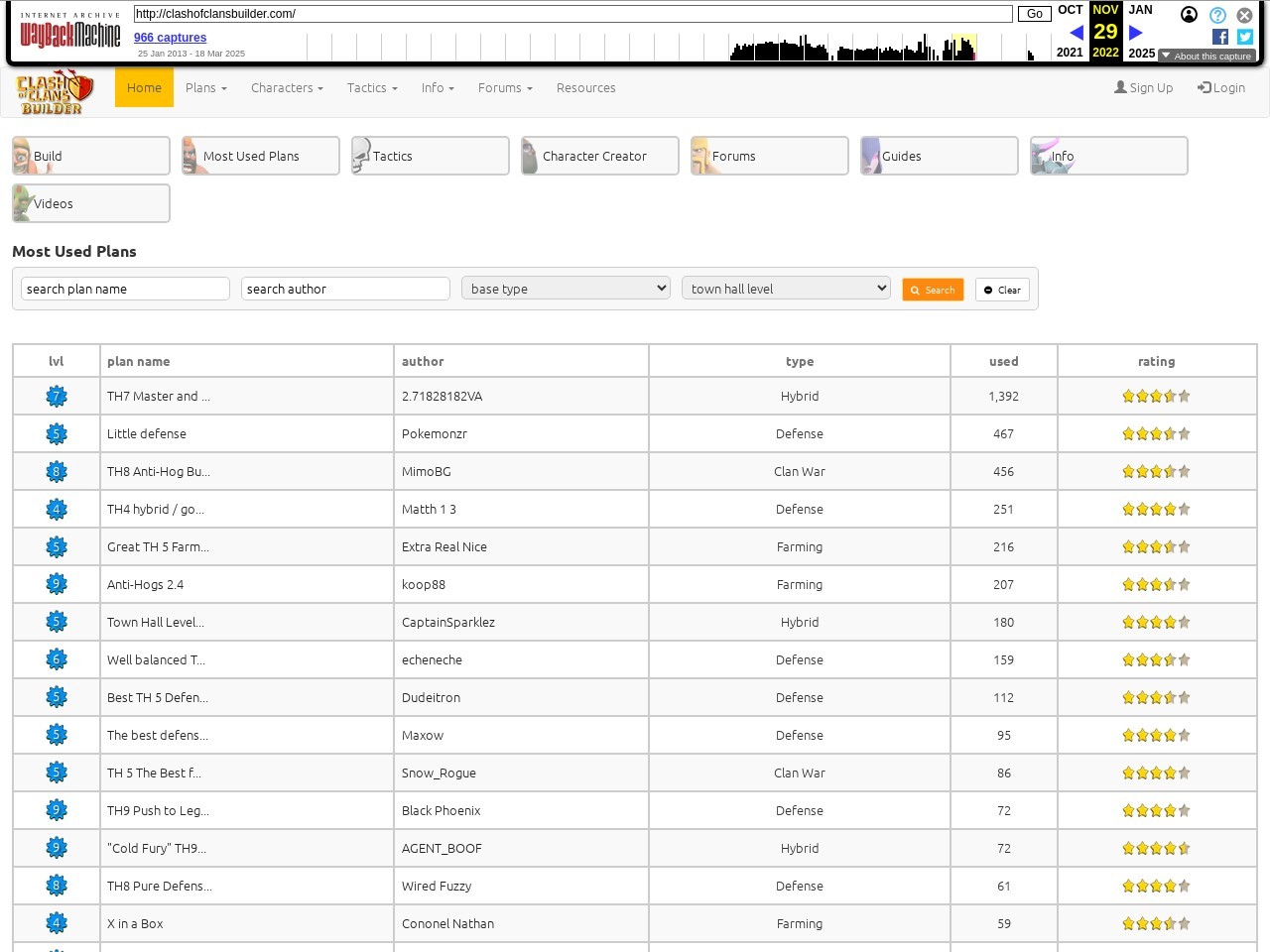Image resolution: width=1270 pixels, height=952 pixels.
Task: Click author CaptainSparklez
Action: (448, 623)
